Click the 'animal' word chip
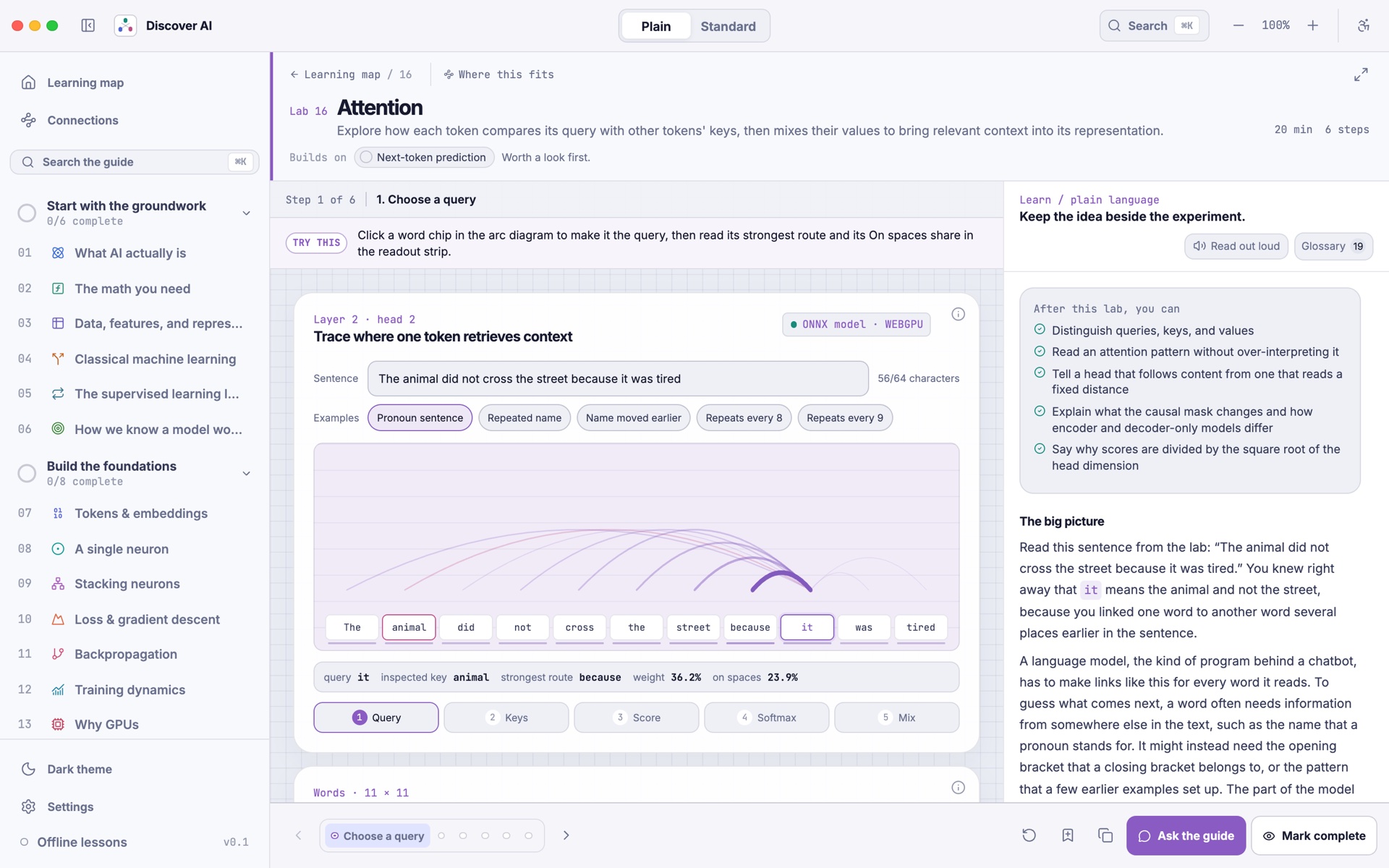The width and height of the screenshot is (1389, 868). click(x=409, y=627)
